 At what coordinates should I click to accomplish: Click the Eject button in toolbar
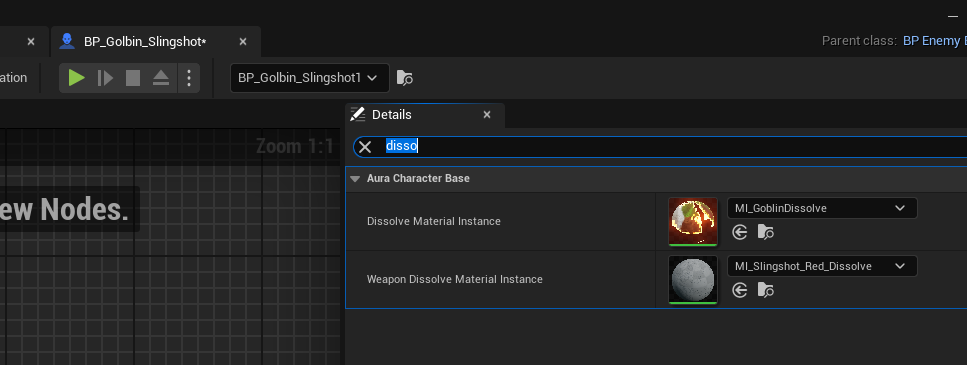(x=160, y=78)
